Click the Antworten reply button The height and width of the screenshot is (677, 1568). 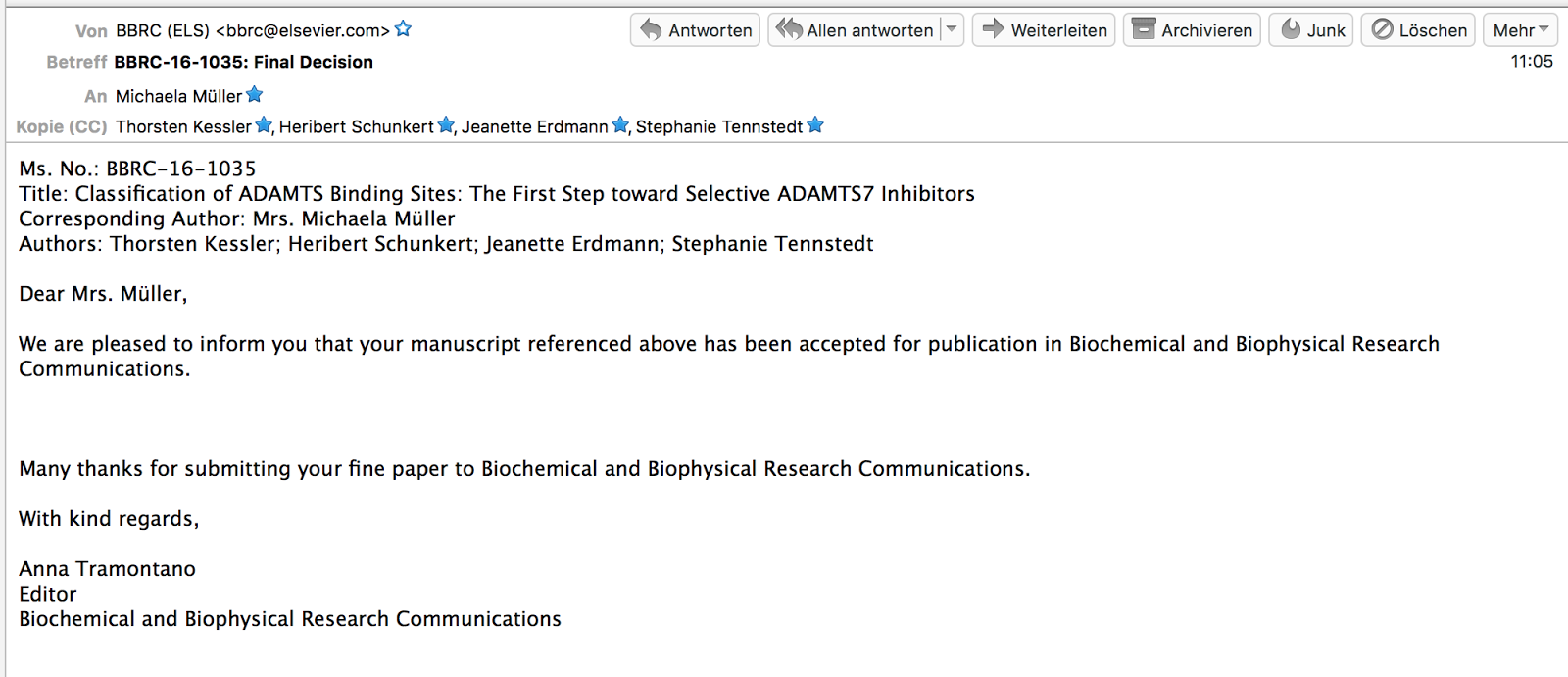[x=696, y=30]
